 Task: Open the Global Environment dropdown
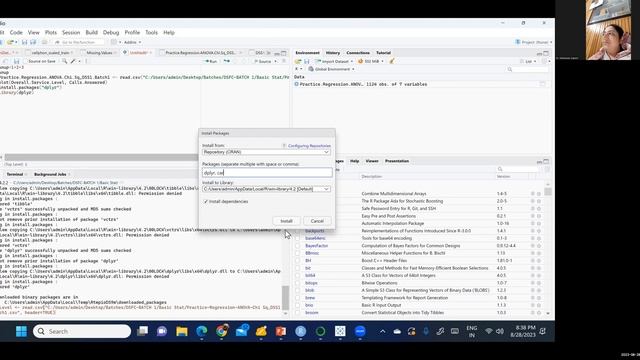click(x=331, y=69)
